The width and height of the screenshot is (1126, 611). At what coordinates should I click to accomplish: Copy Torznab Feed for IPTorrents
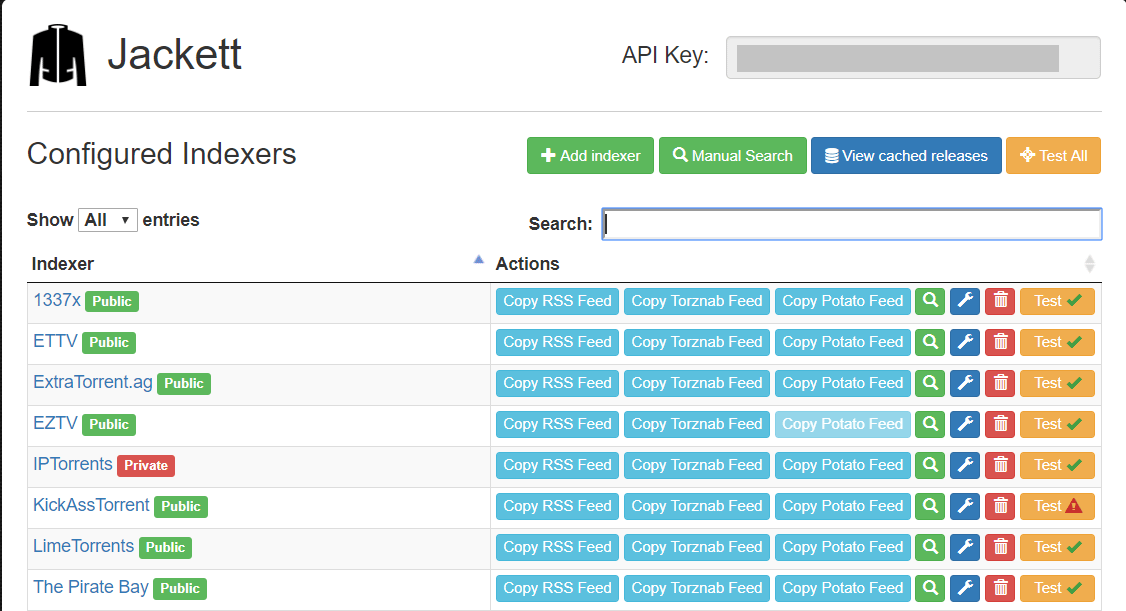click(697, 465)
